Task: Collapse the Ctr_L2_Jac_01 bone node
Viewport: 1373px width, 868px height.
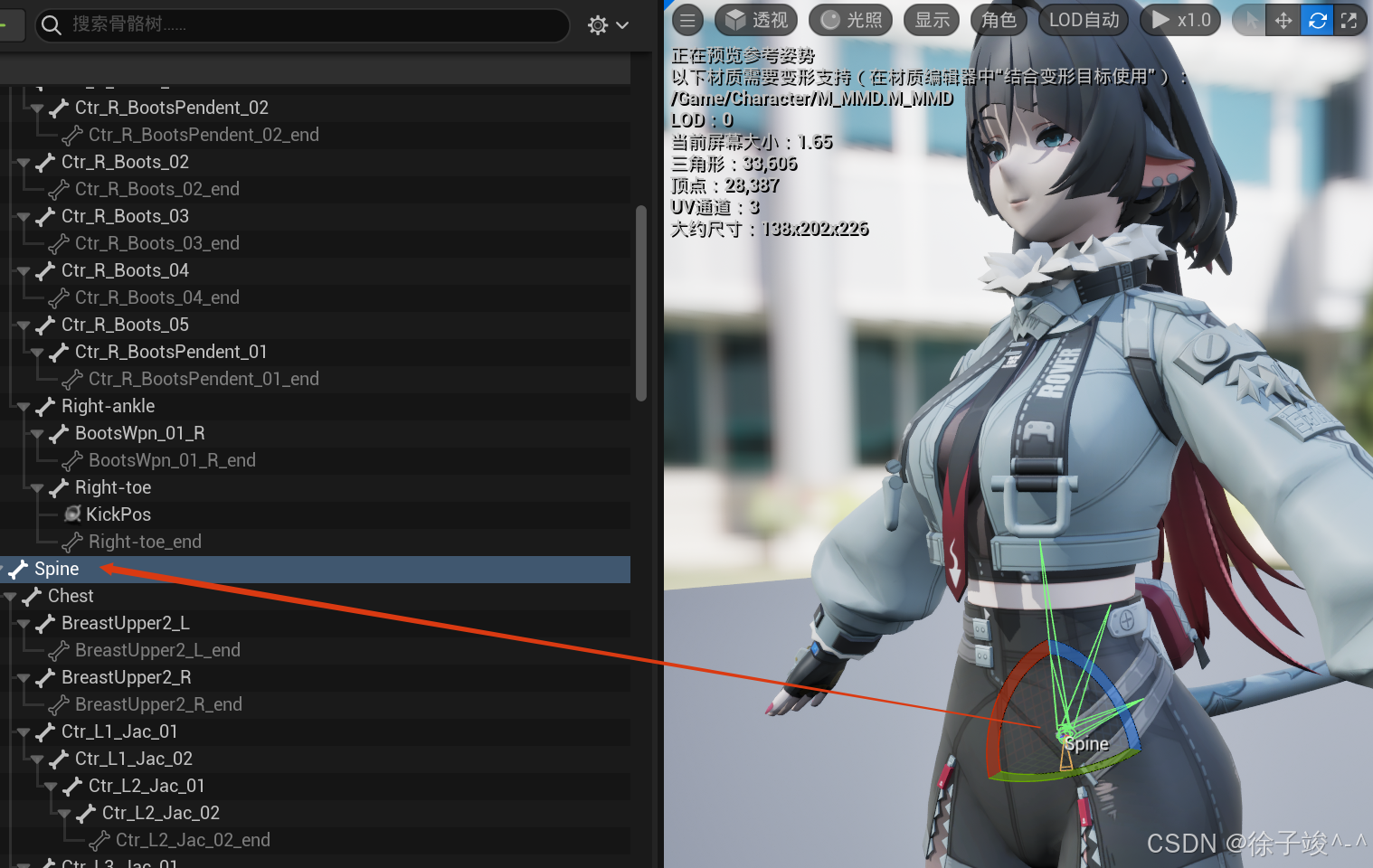Action: (51, 787)
